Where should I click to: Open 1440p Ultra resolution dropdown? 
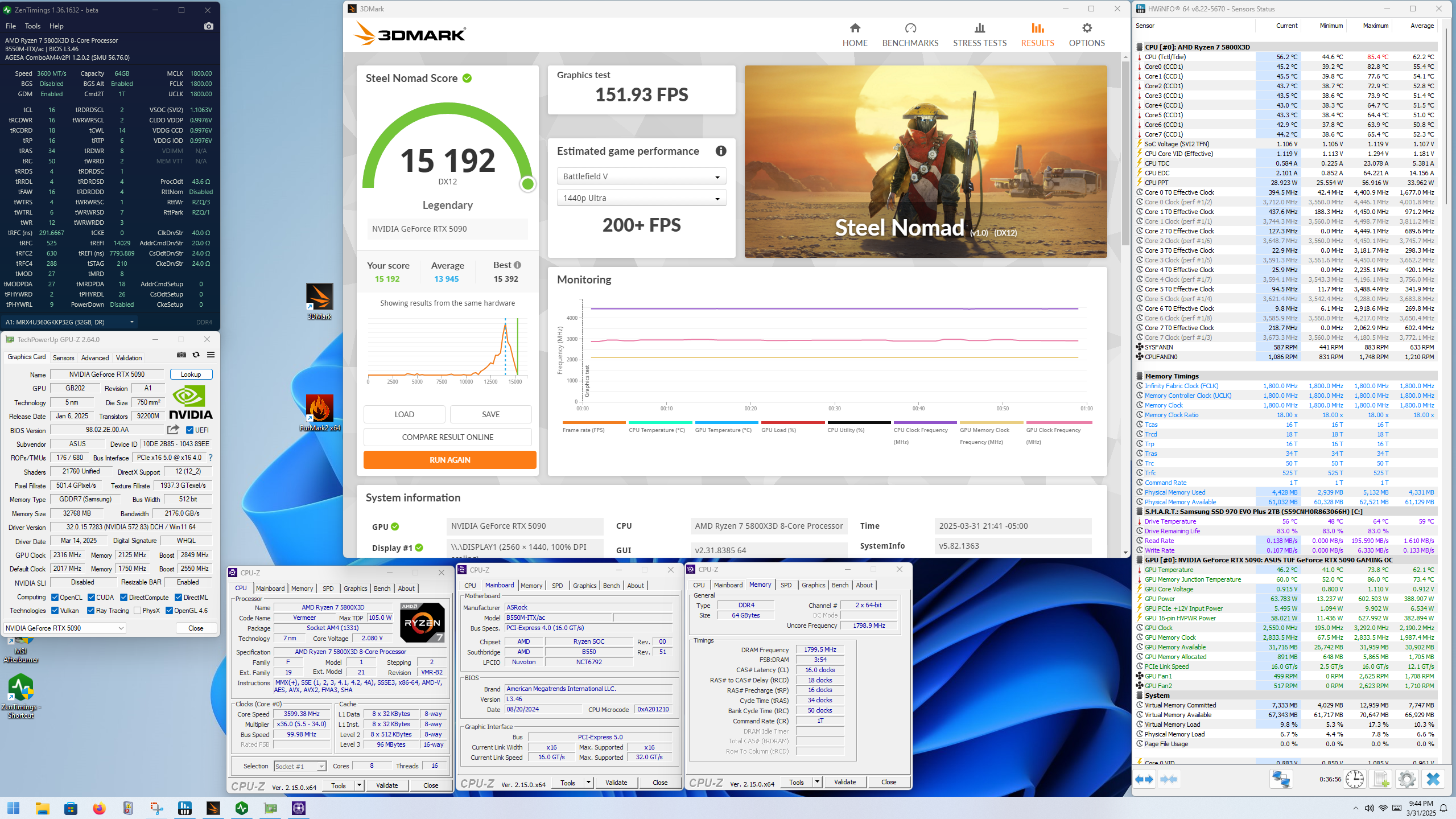tap(641, 198)
